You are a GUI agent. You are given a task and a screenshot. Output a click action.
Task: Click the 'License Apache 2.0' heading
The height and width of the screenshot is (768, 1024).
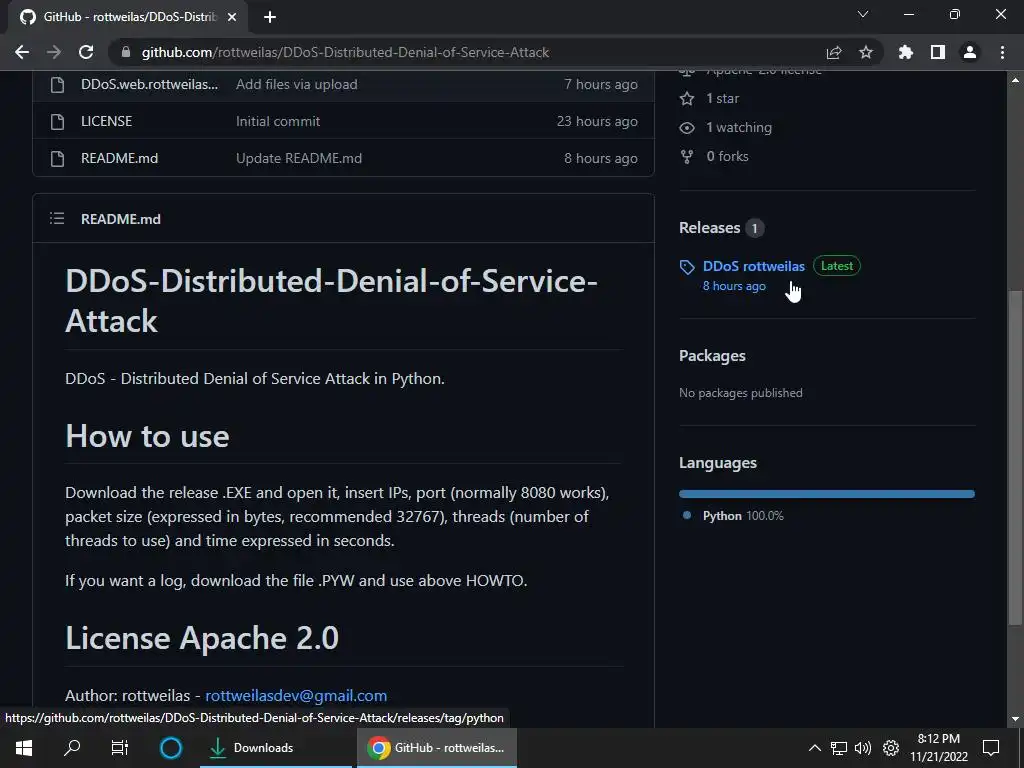202,638
